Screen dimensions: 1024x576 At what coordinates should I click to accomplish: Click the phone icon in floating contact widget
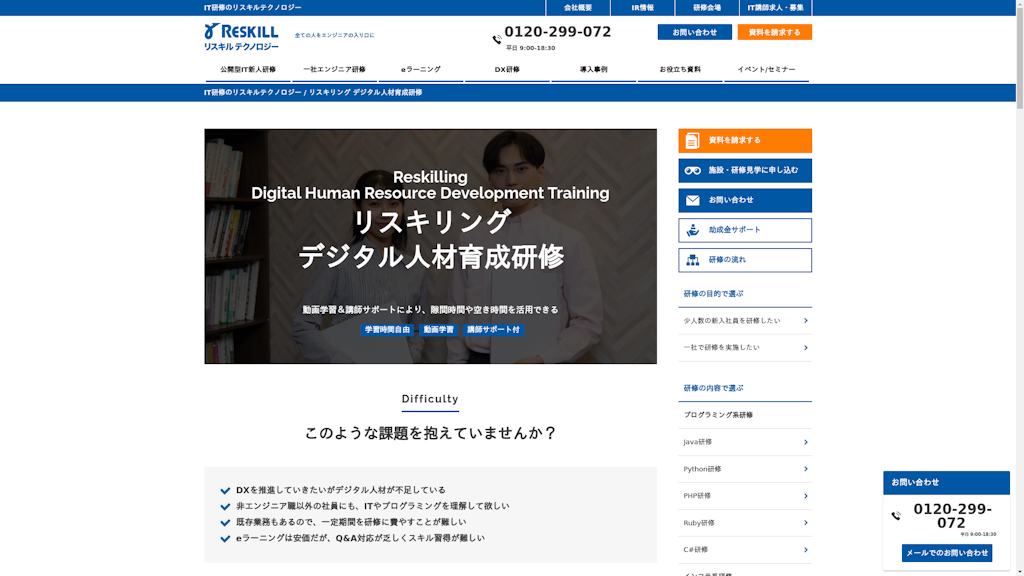click(x=896, y=516)
